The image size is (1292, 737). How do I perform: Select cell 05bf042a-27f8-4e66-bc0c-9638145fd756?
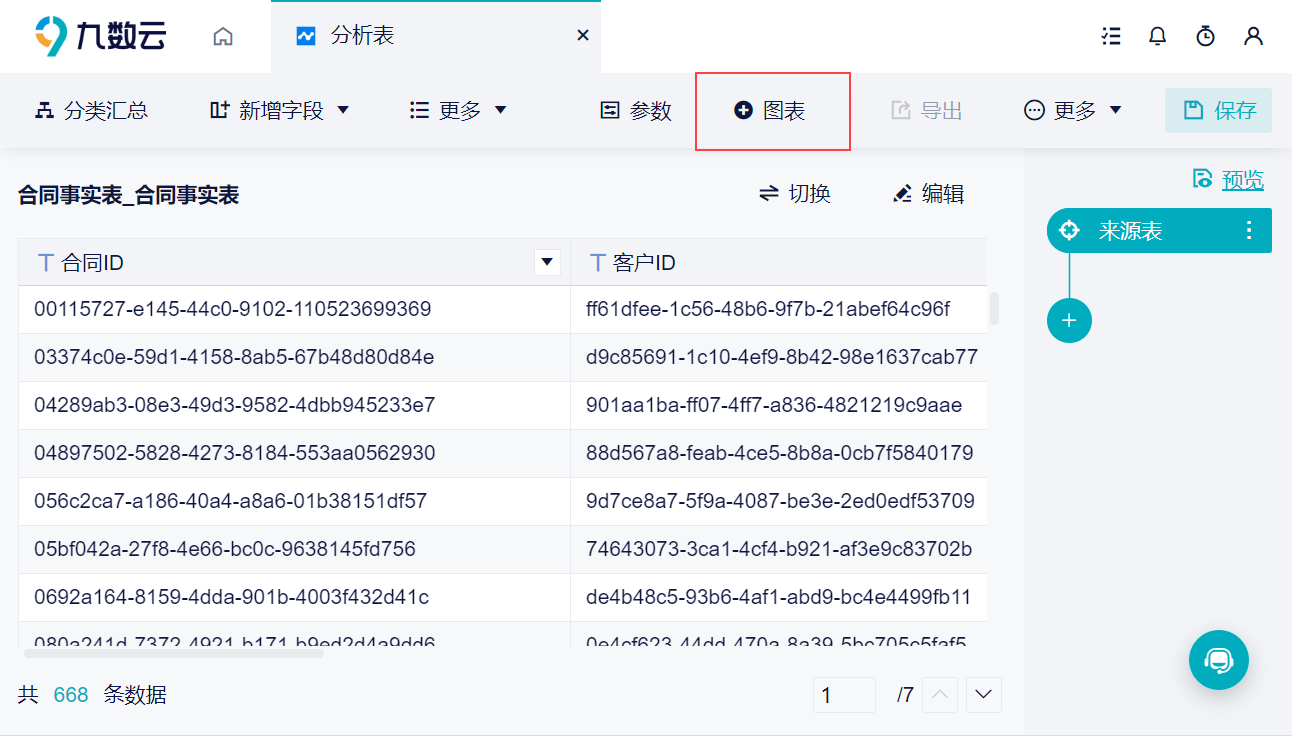[x=294, y=549]
